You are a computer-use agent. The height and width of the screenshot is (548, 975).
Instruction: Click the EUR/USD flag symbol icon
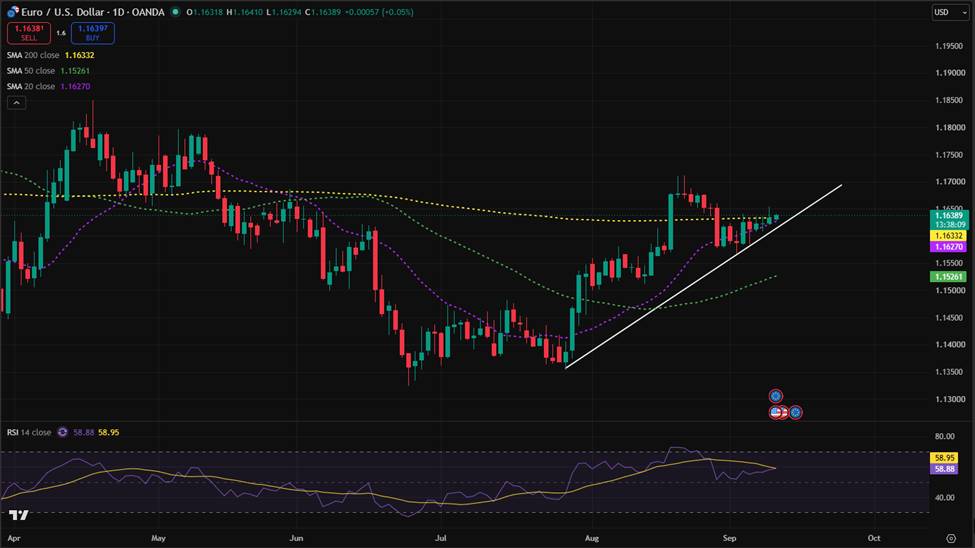pos(12,12)
